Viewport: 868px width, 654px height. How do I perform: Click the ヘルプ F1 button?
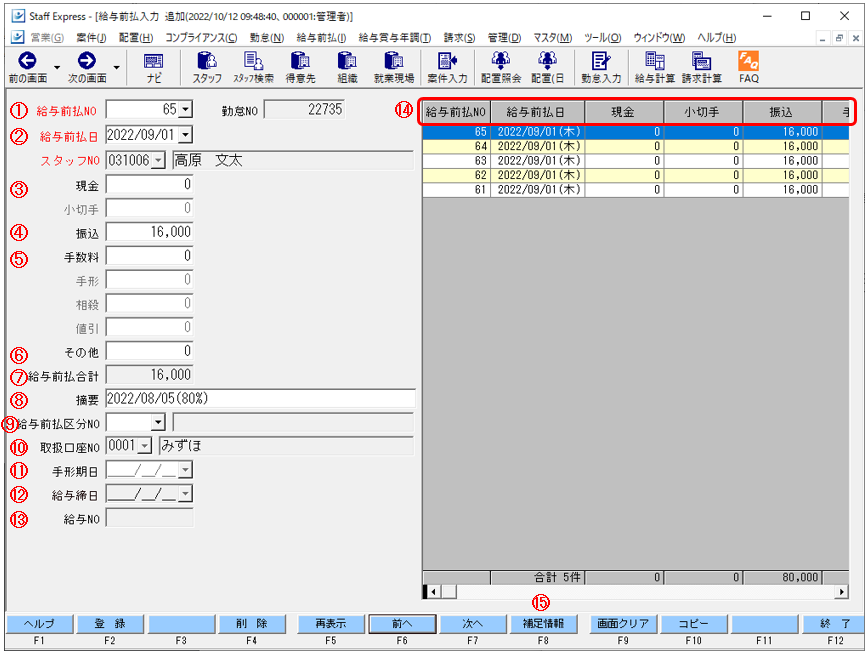(39, 624)
